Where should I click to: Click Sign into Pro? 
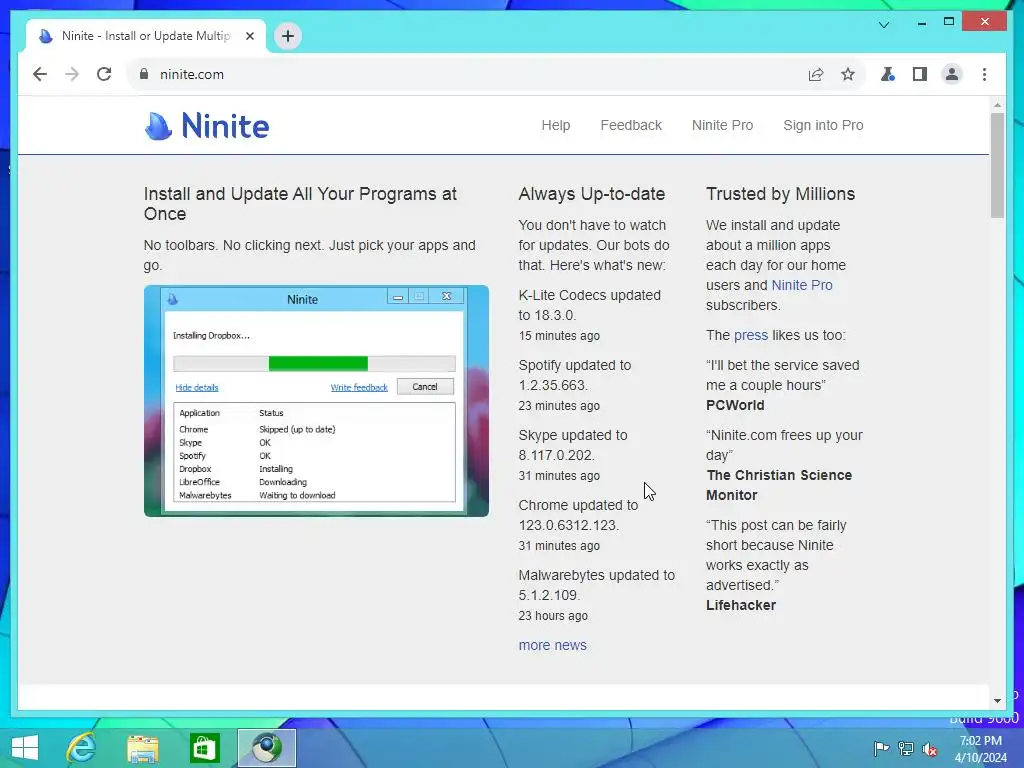tap(823, 125)
